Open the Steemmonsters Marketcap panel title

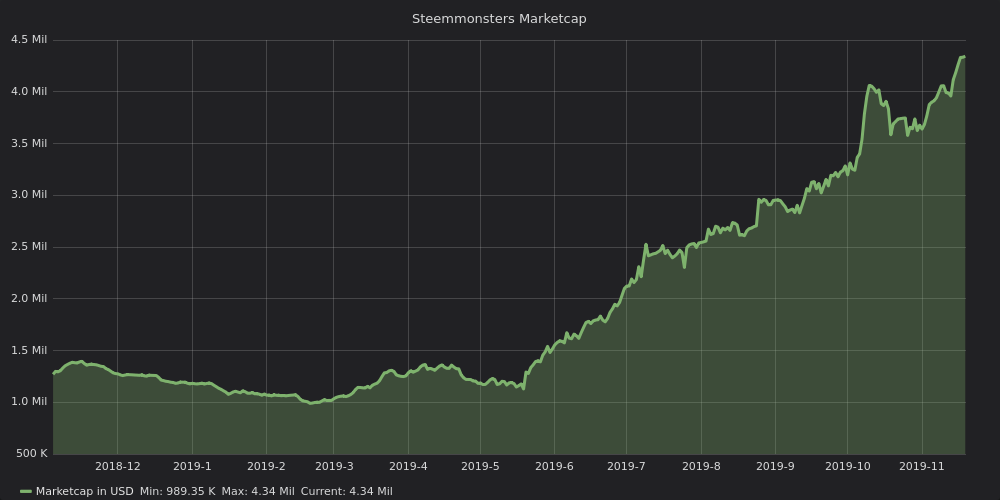pyautogui.click(x=499, y=19)
